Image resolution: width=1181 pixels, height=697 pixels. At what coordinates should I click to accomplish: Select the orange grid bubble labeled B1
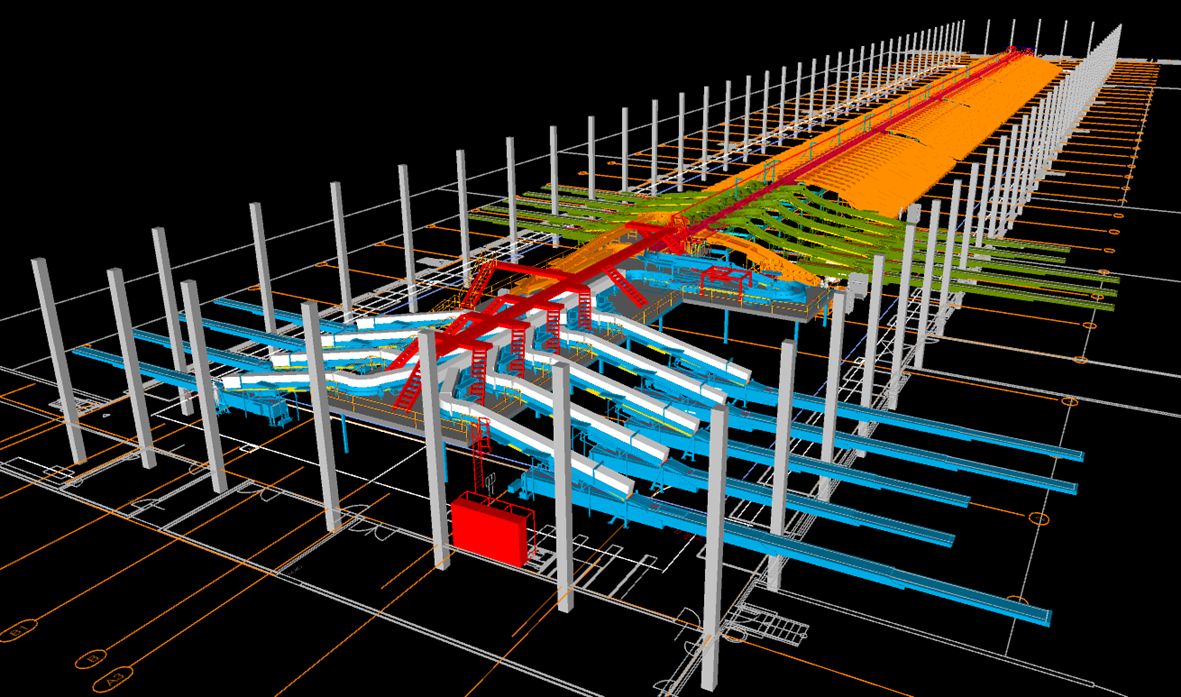(x=18, y=629)
